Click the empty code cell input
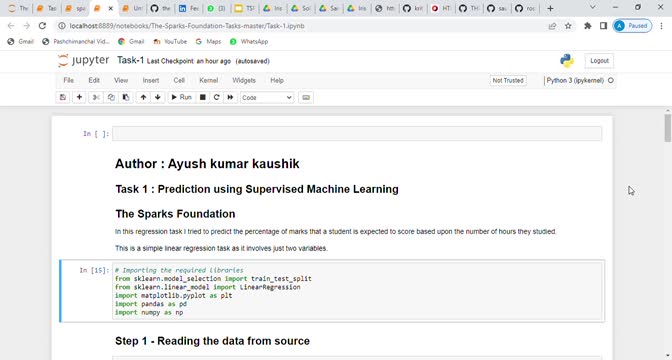Image resolution: width=672 pixels, height=360 pixels. [357, 134]
